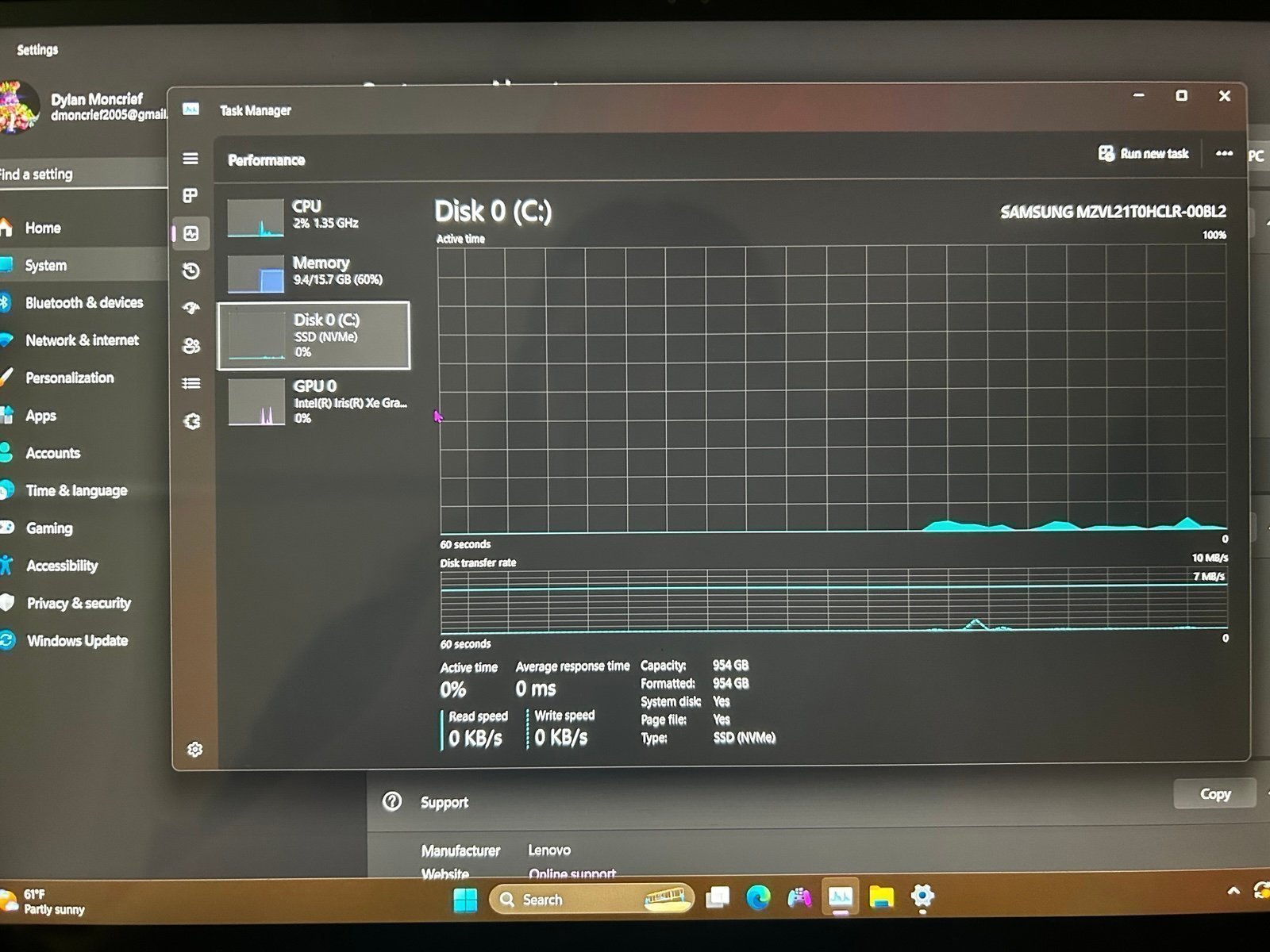The image size is (1270, 952).
Task: Open Network & internet in Settings
Action: pyautogui.click(x=83, y=340)
